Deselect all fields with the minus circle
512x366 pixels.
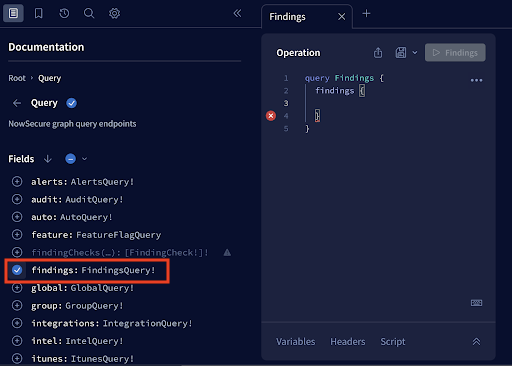70,159
